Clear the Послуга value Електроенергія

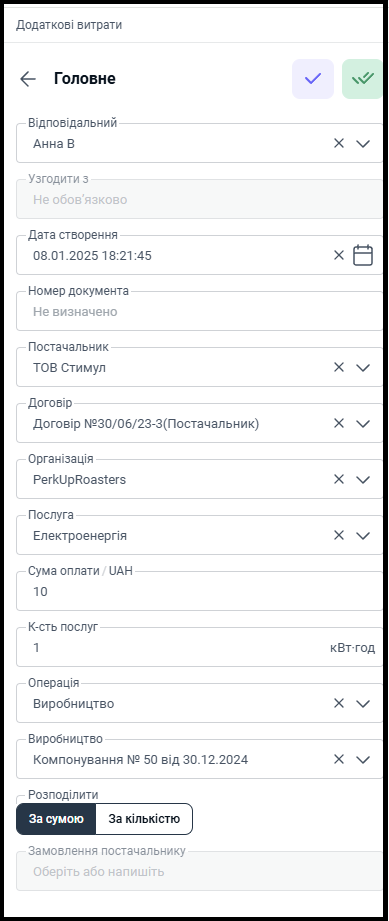coord(338,536)
